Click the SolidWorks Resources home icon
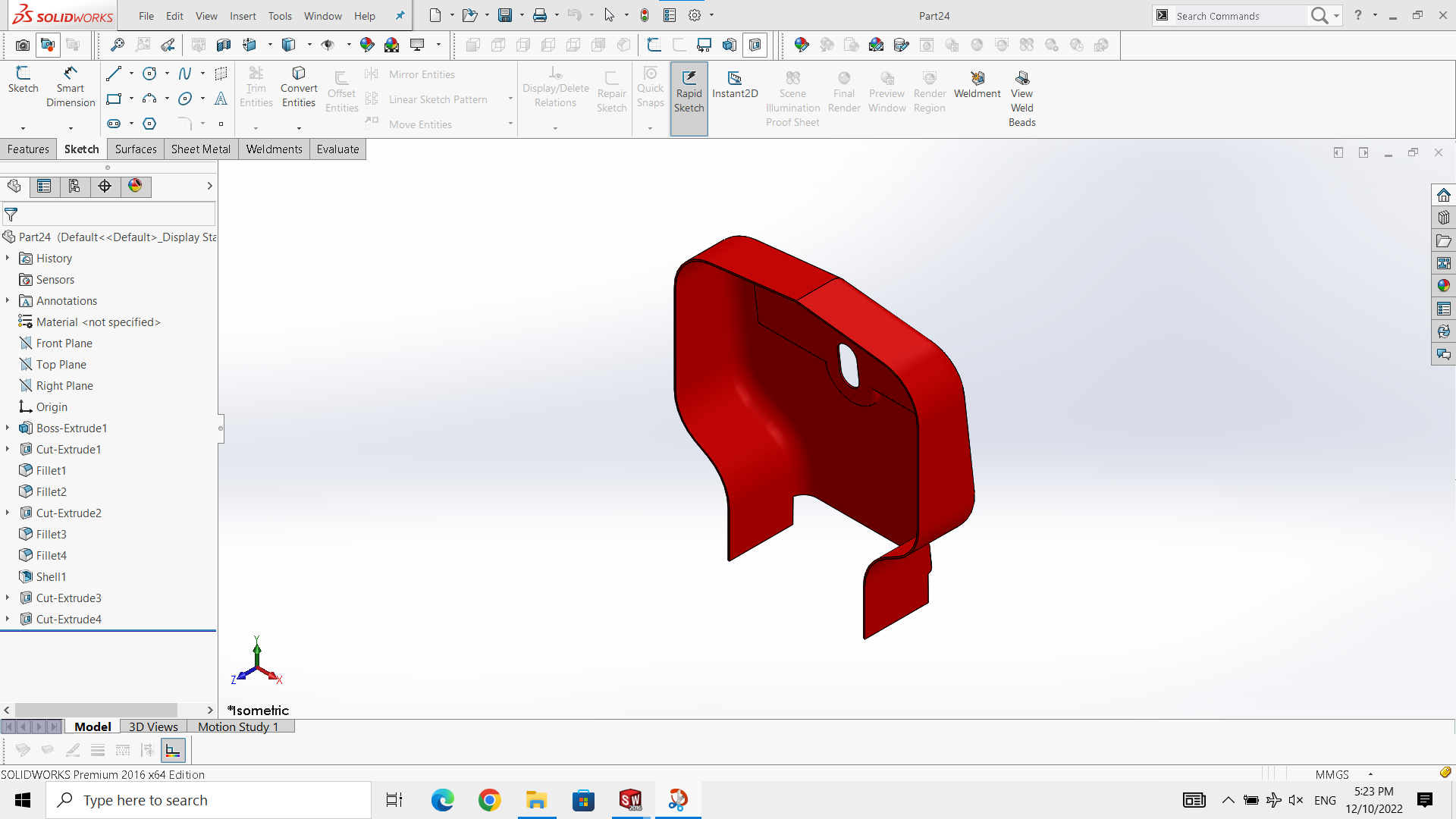Screen dimensions: 1456x819 [1443, 195]
